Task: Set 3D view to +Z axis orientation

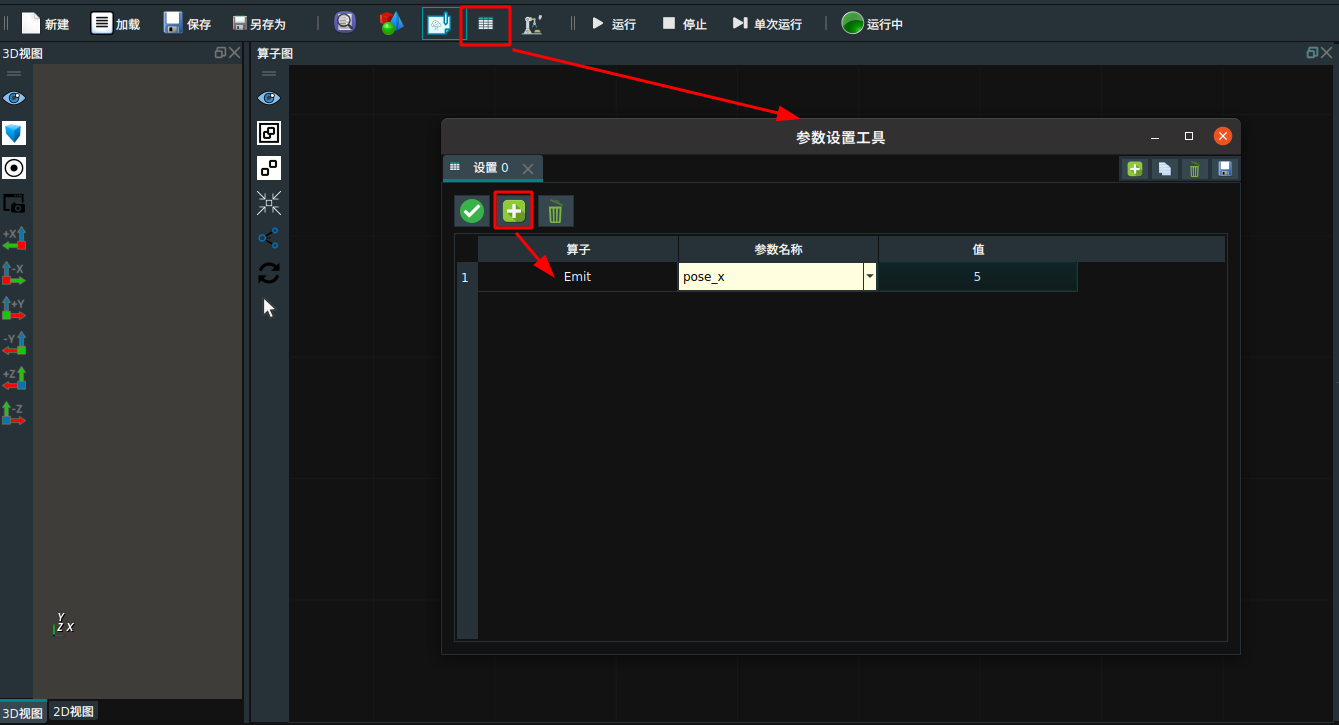Action: pos(14,378)
